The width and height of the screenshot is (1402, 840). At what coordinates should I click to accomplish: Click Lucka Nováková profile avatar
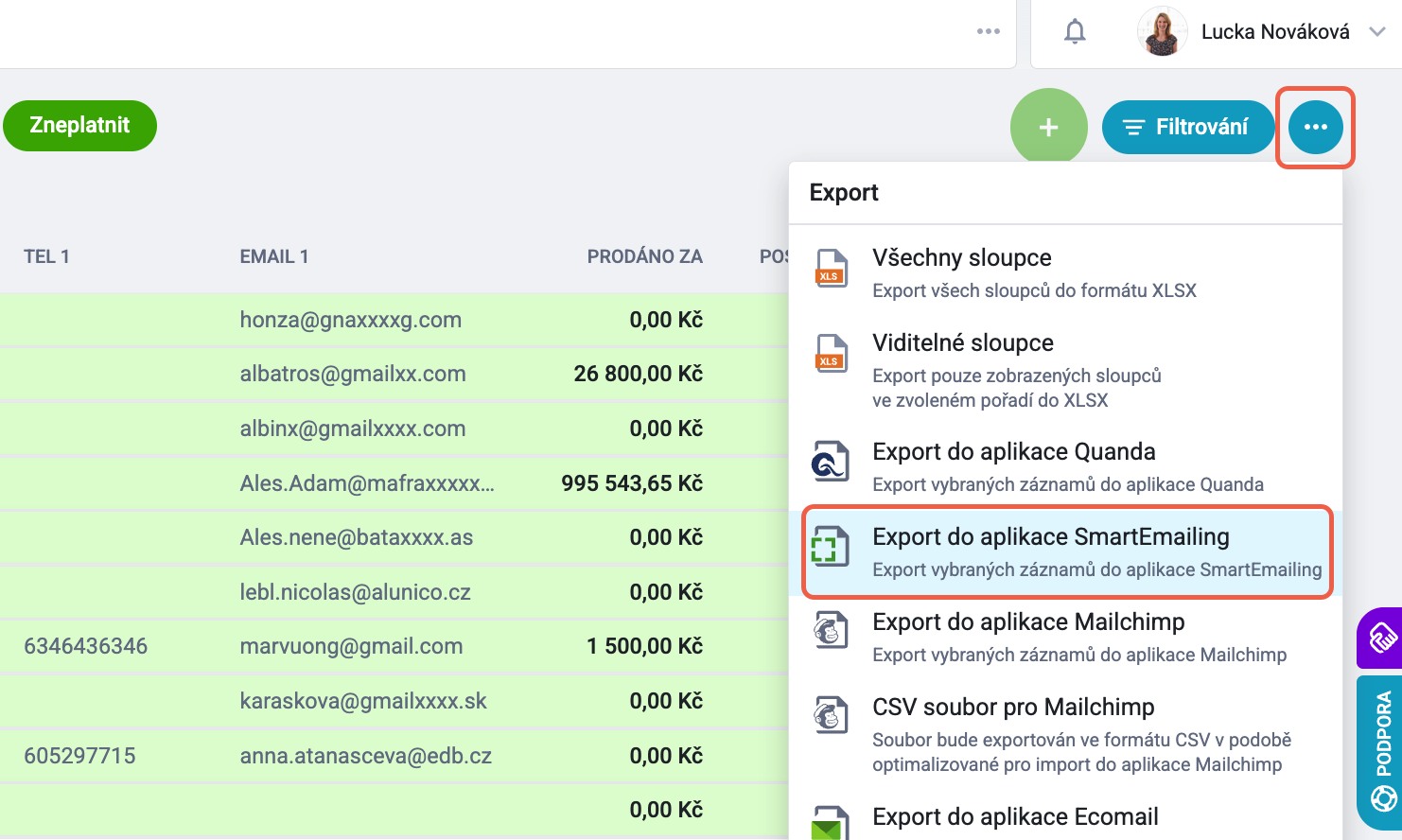click(x=1162, y=31)
